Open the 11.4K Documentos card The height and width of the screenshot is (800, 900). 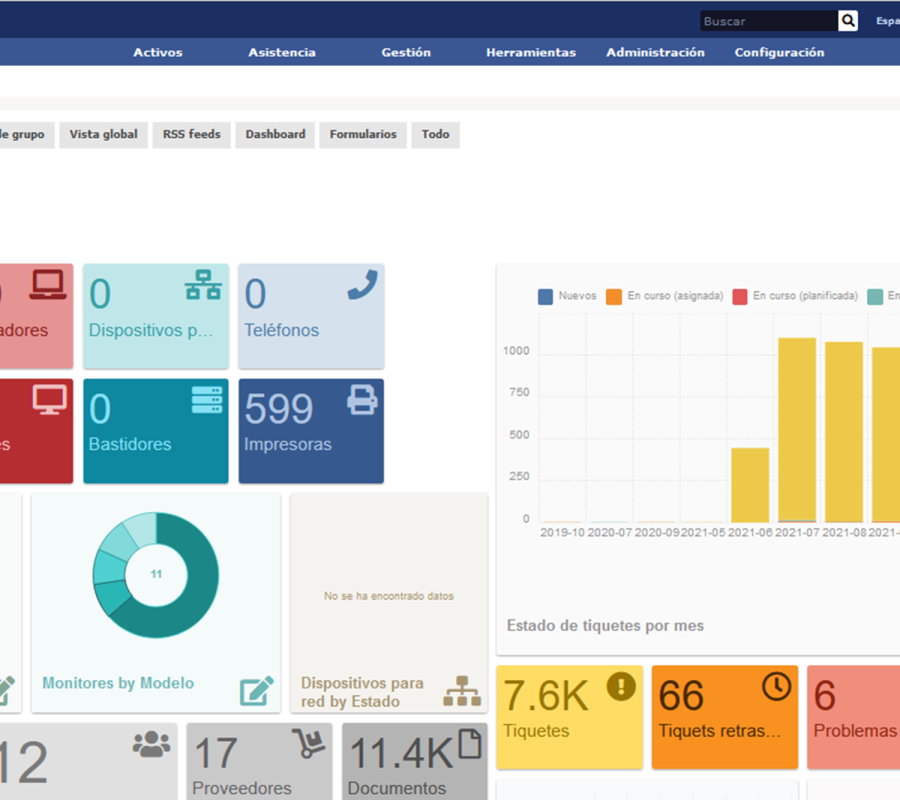click(414, 762)
